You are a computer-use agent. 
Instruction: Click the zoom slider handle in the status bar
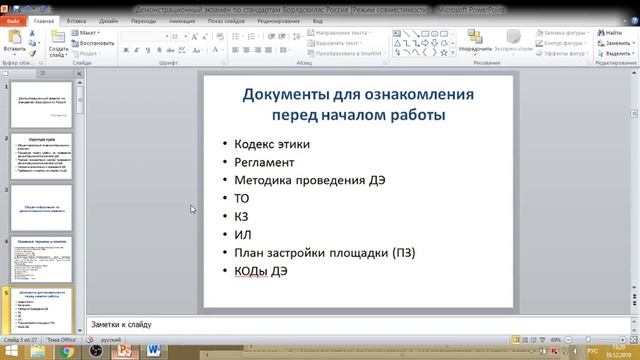588,340
